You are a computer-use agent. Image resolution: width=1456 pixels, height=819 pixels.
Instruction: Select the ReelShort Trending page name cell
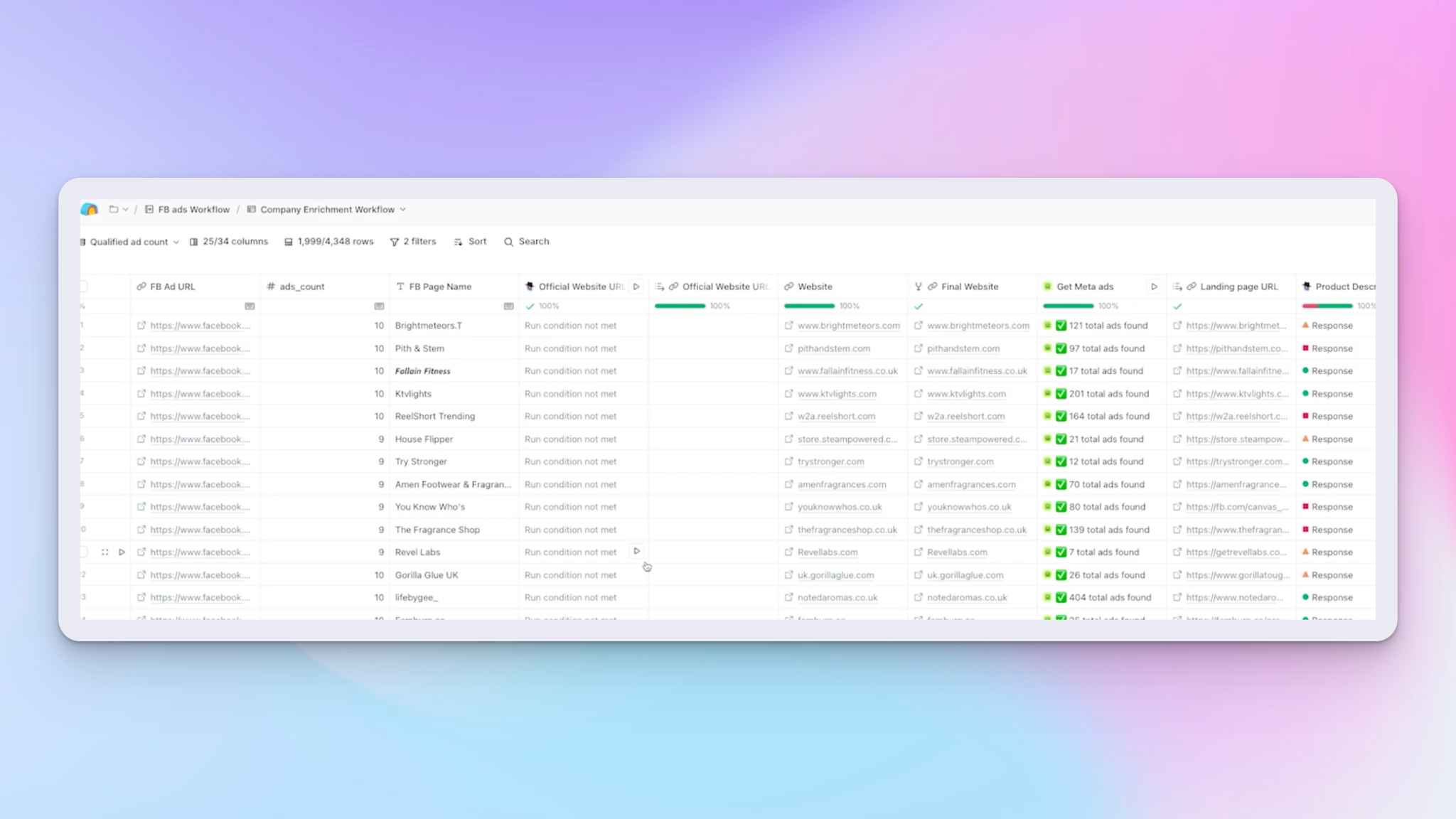(454, 416)
